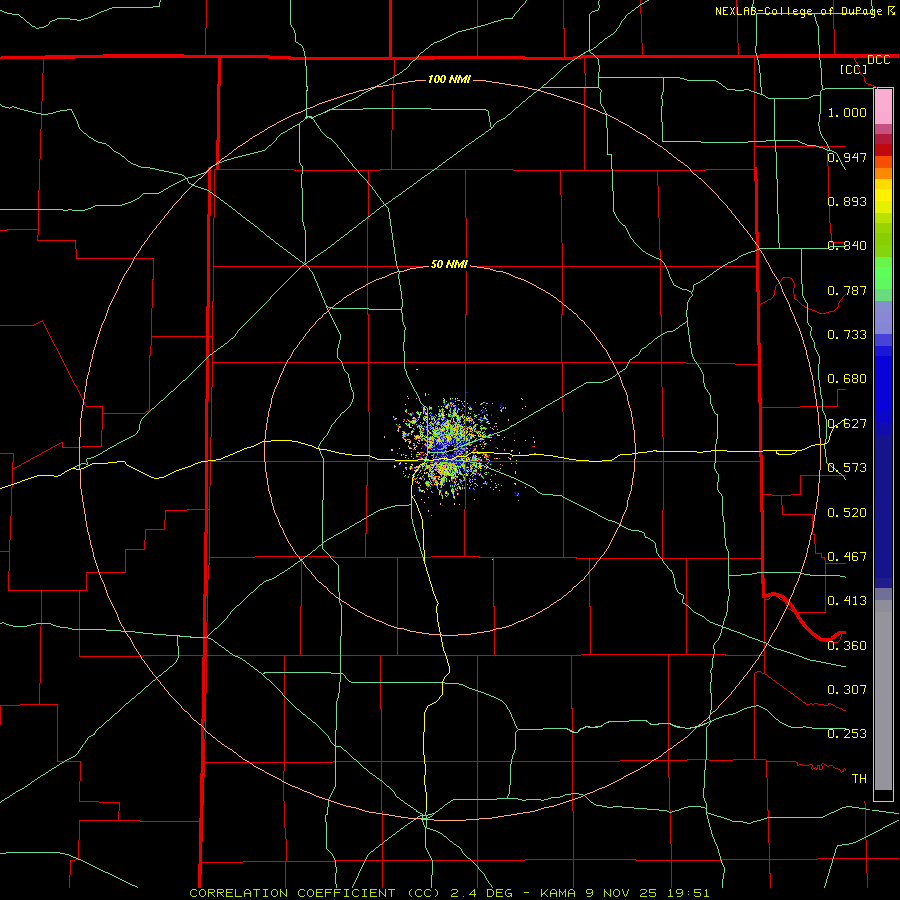Click the 0.253 legend value

(847, 734)
